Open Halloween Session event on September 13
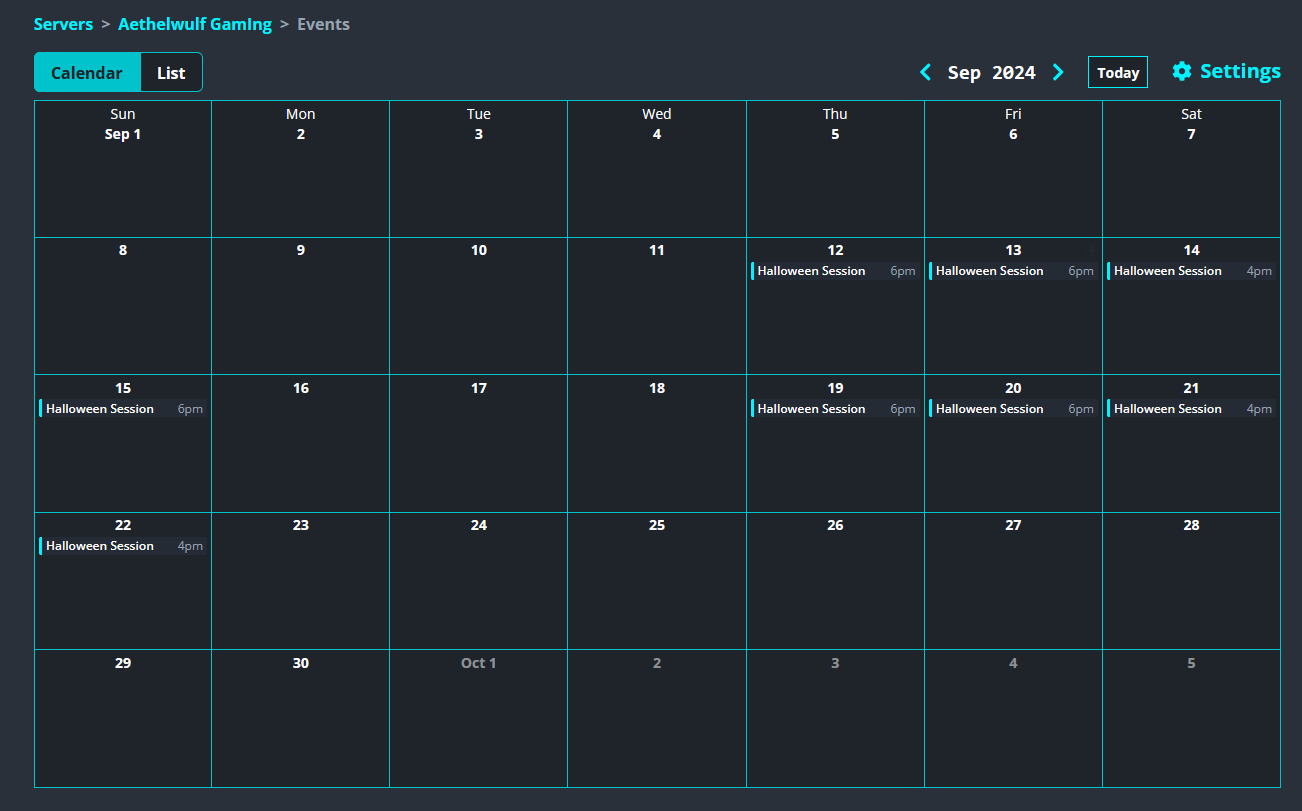The height and width of the screenshot is (811, 1302). [x=1012, y=271]
